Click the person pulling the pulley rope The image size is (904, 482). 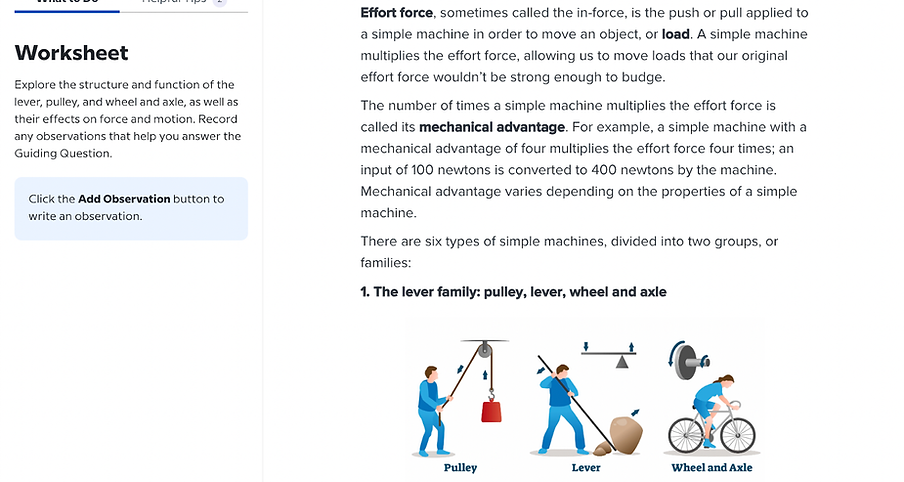coord(431,410)
